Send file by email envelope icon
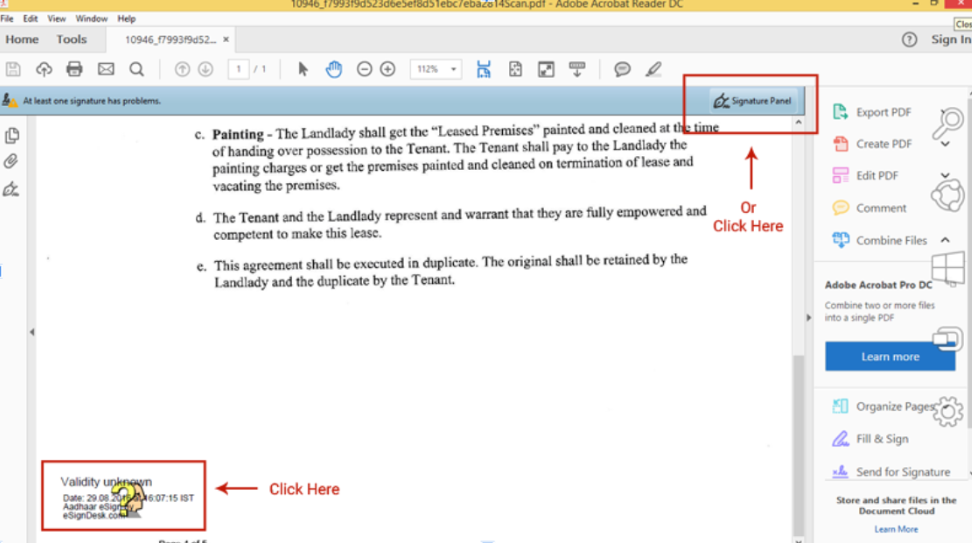 coord(106,69)
